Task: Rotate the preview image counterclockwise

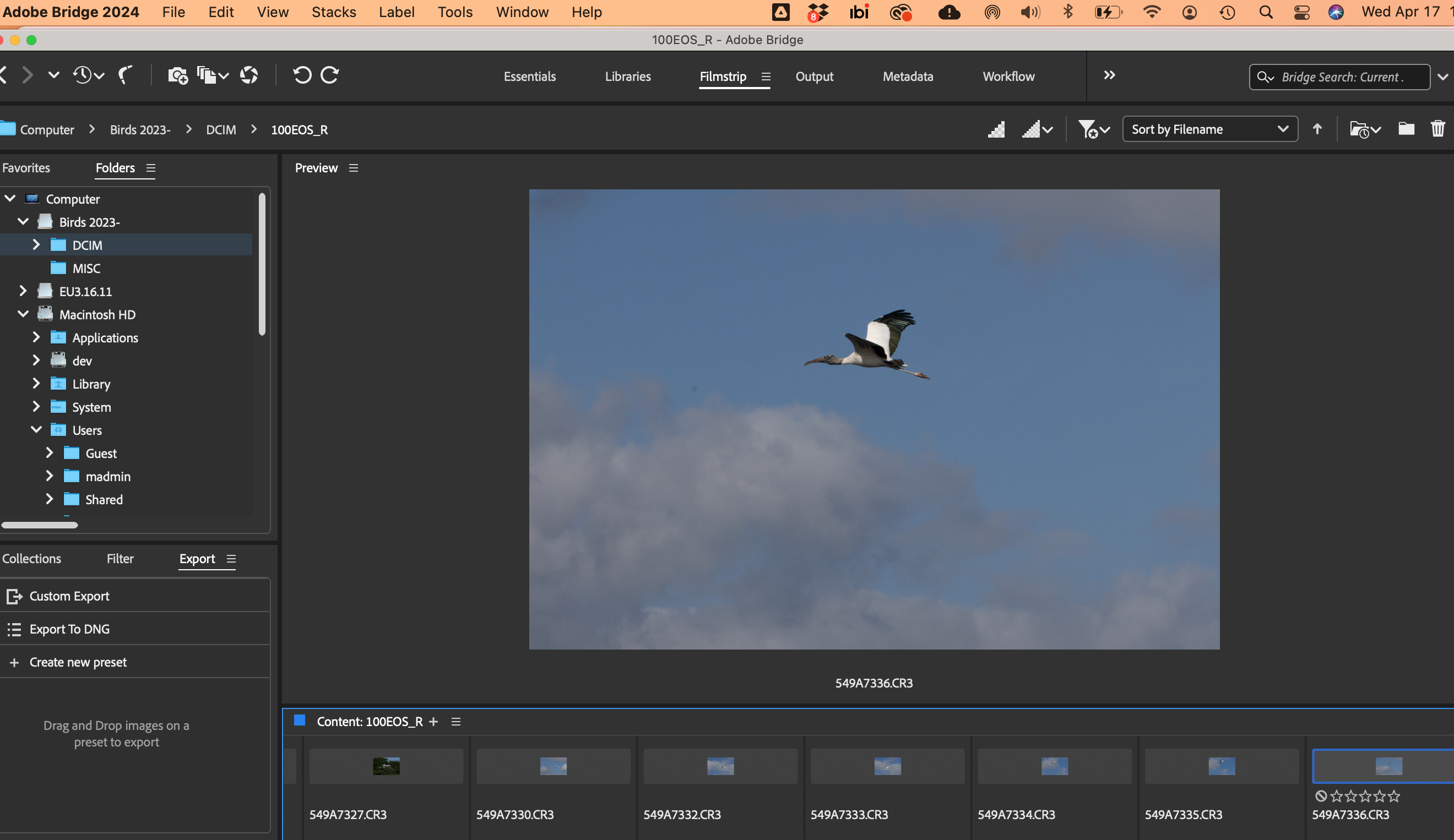Action: click(x=302, y=75)
